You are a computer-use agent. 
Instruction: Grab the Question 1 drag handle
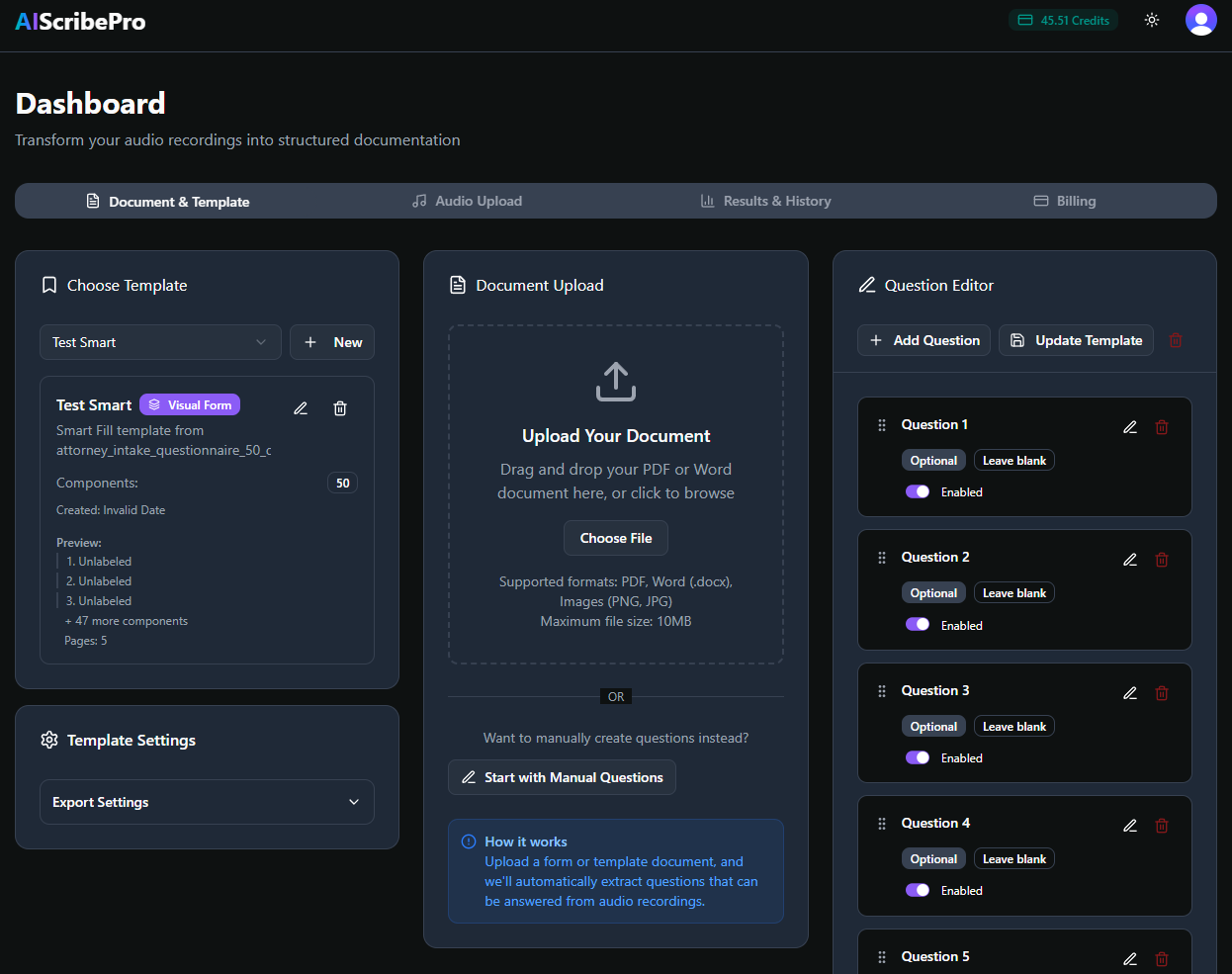[882, 425]
